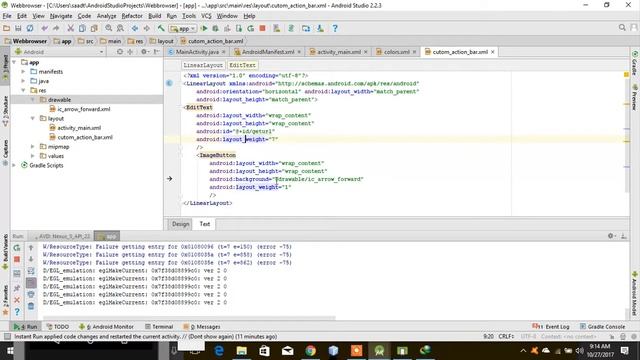Move down the stack trace in console

pyautogui.click(x=31, y=259)
